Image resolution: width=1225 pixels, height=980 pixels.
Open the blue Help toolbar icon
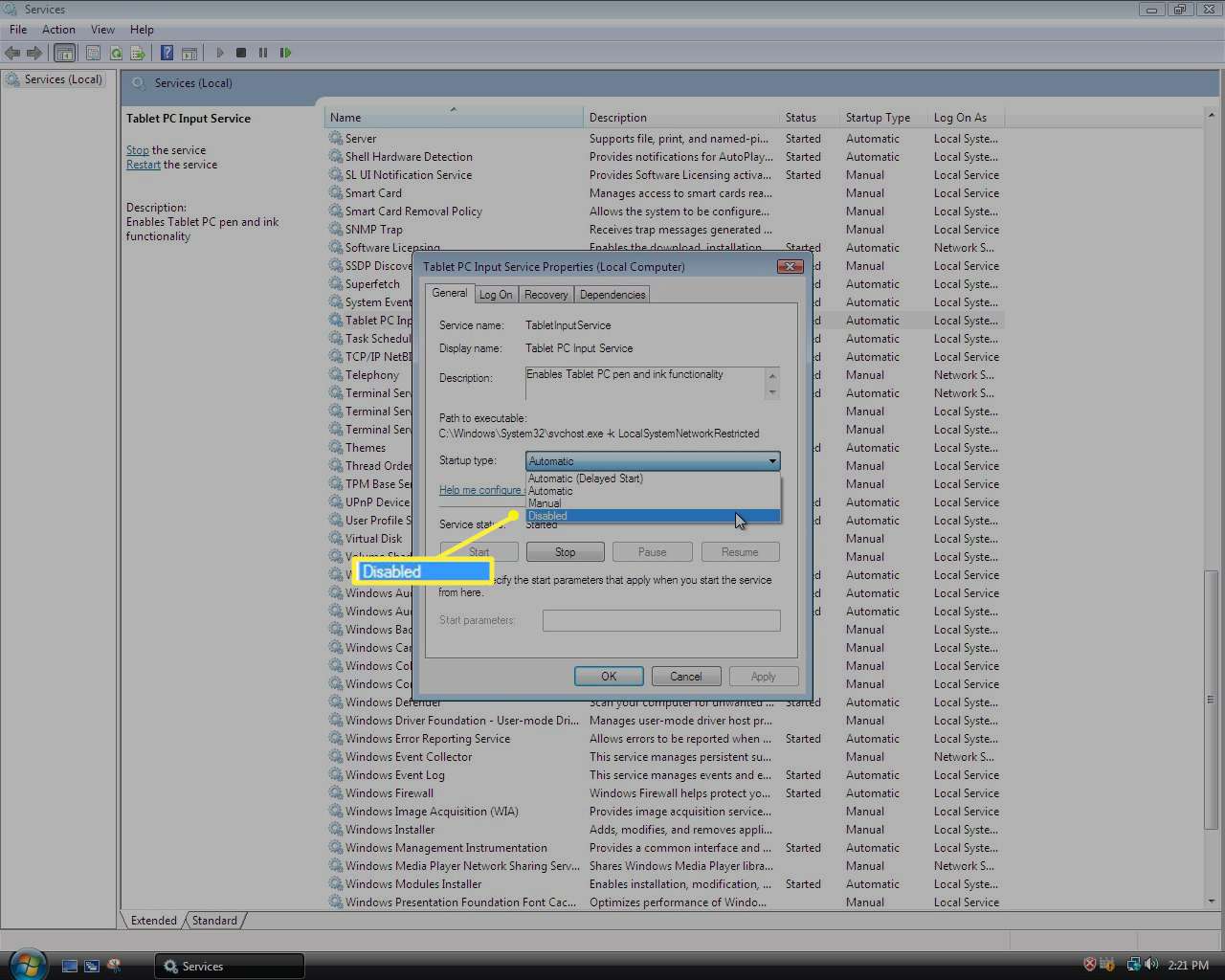[x=167, y=53]
